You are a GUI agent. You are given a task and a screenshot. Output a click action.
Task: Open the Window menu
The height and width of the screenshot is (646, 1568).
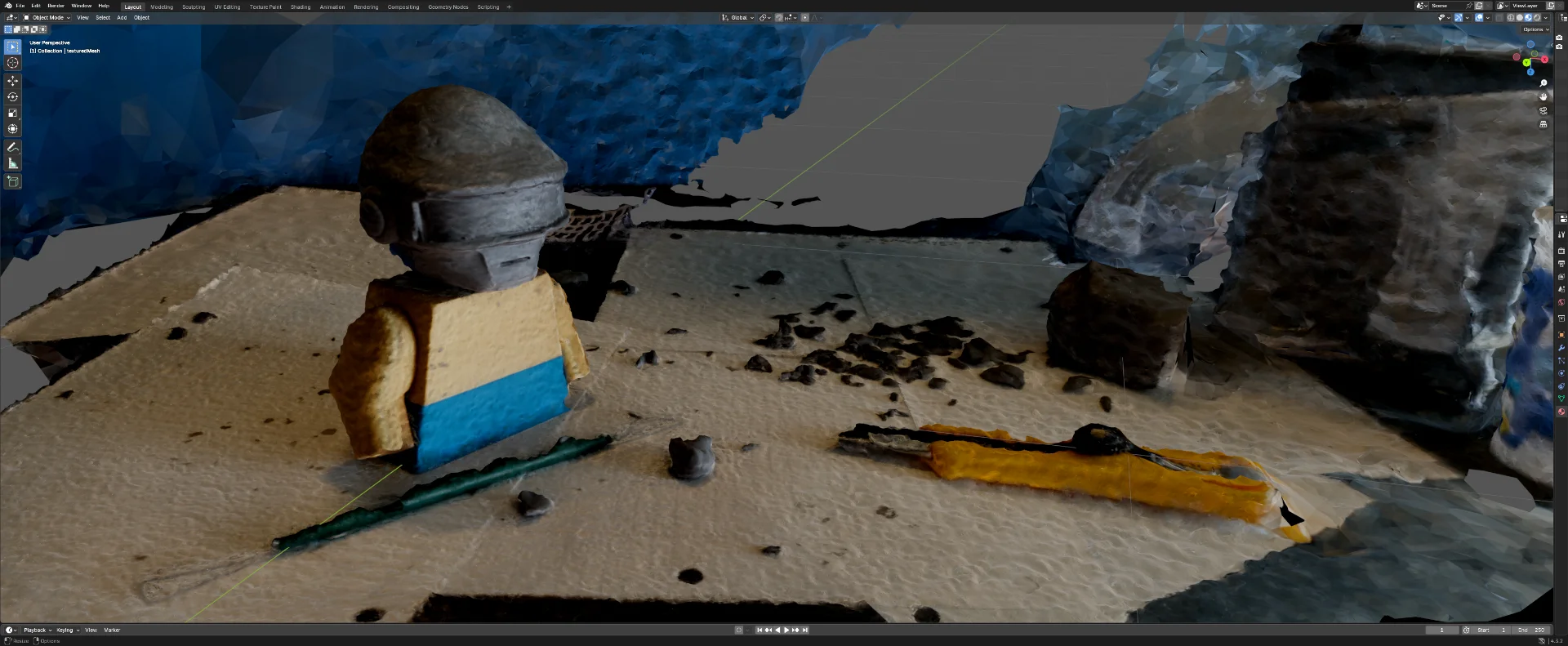coord(82,6)
